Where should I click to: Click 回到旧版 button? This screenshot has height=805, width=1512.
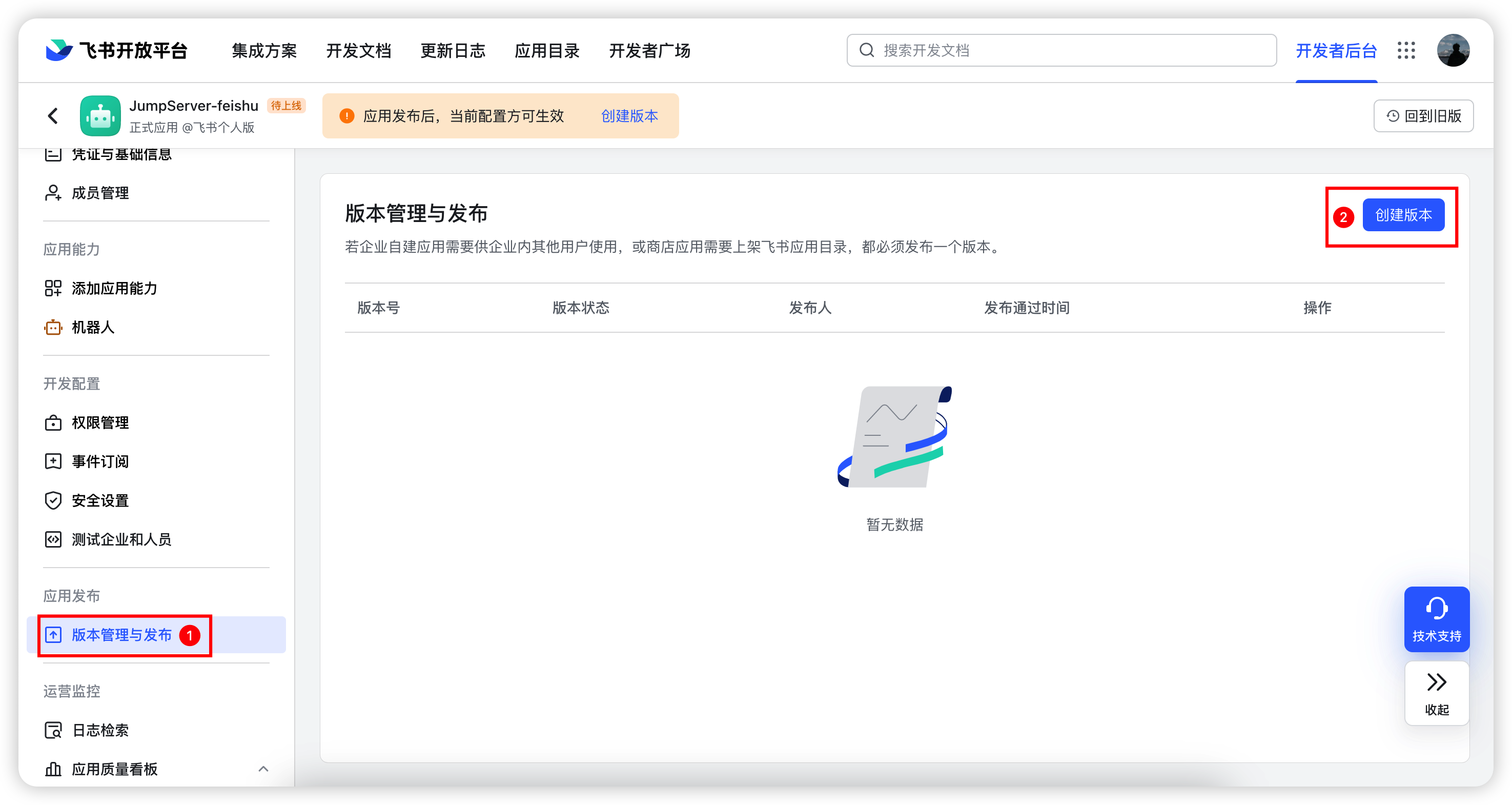pos(1423,116)
